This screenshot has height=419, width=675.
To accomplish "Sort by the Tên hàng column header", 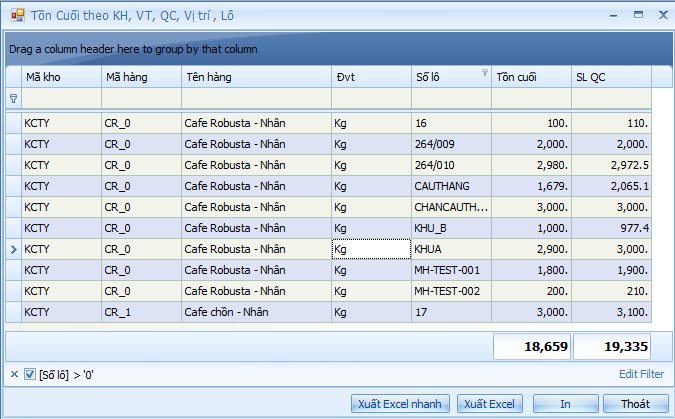I will 255,76.
